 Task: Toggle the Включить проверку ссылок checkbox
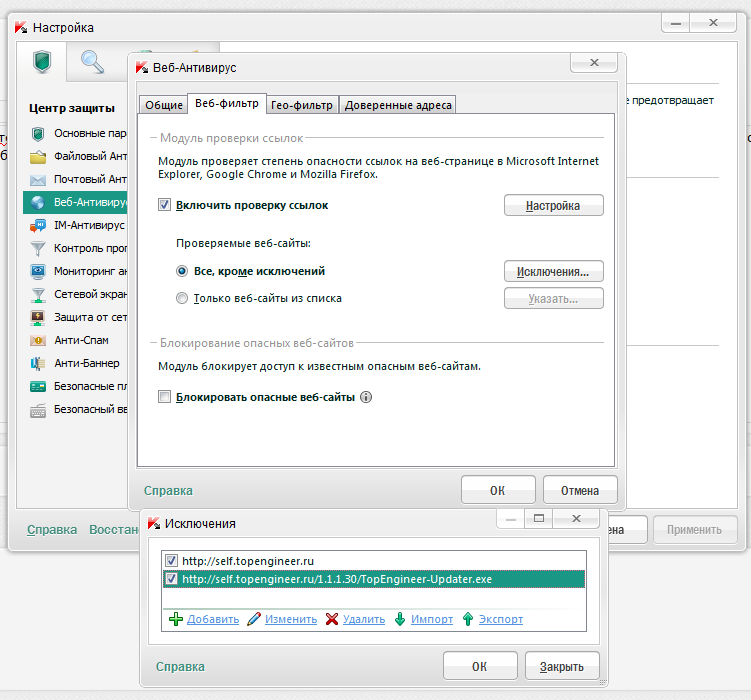[165, 205]
